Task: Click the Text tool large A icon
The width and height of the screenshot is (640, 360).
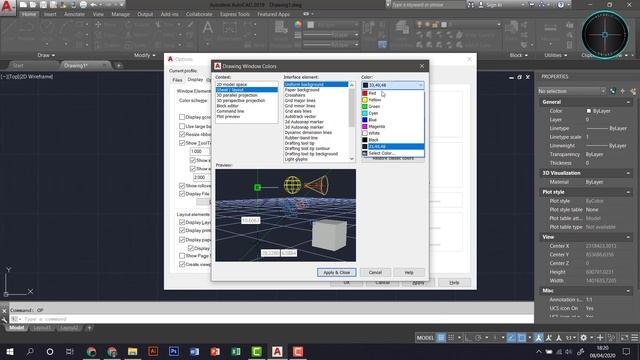Action: click(208, 28)
